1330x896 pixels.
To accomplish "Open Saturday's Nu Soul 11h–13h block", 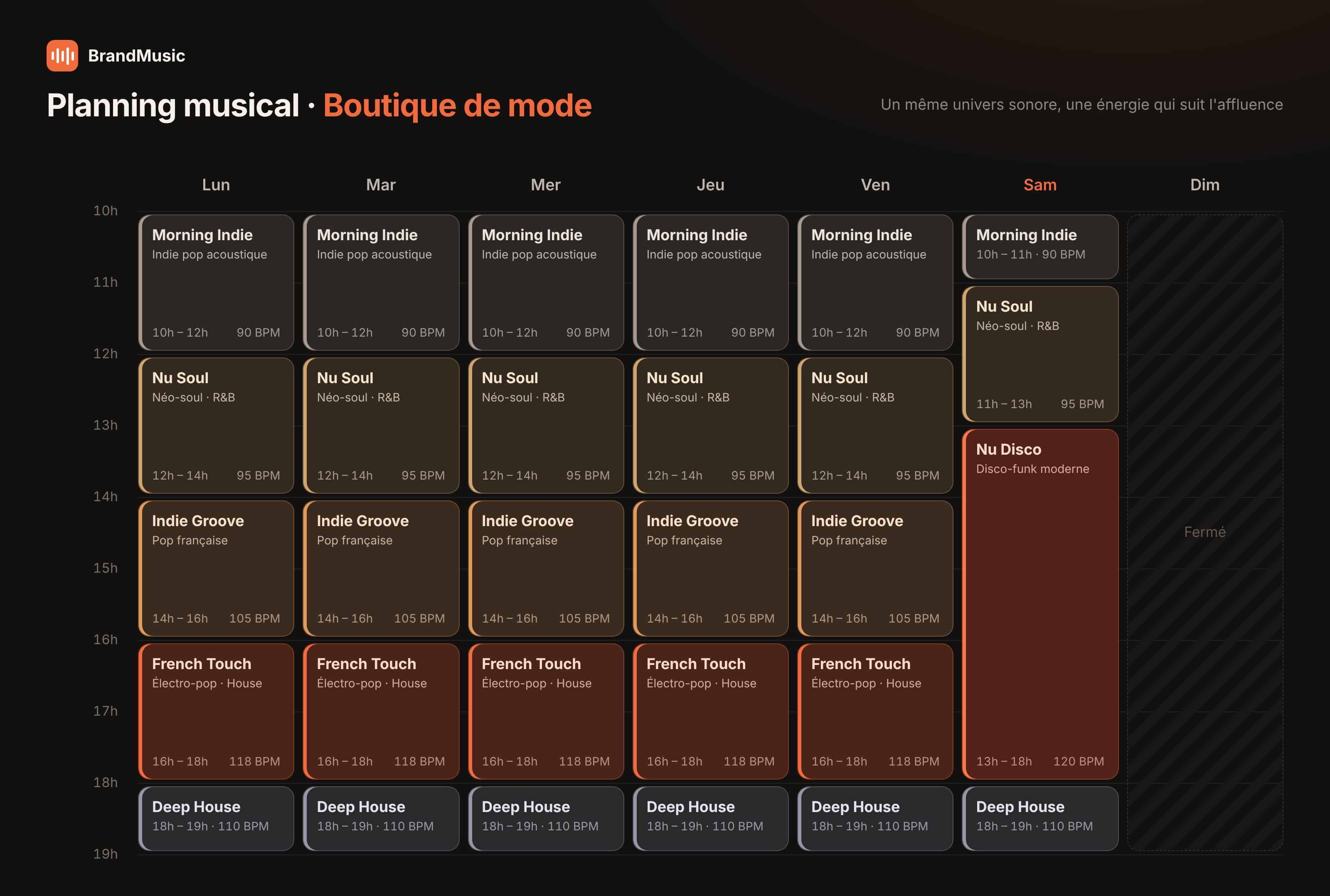I will [1040, 354].
